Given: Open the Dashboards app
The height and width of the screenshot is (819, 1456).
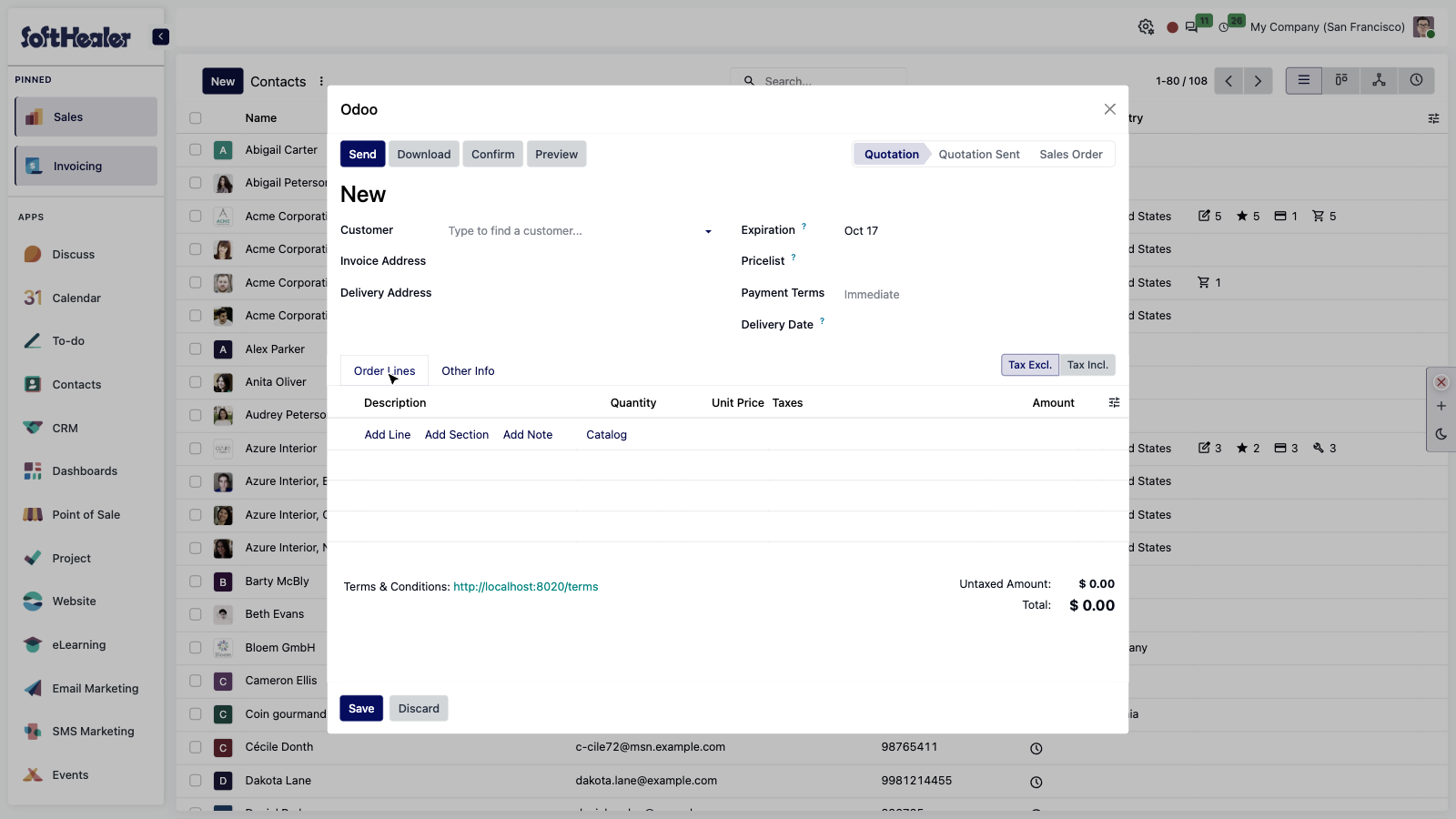Looking at the screenshot, I should [x=85, y=471].
